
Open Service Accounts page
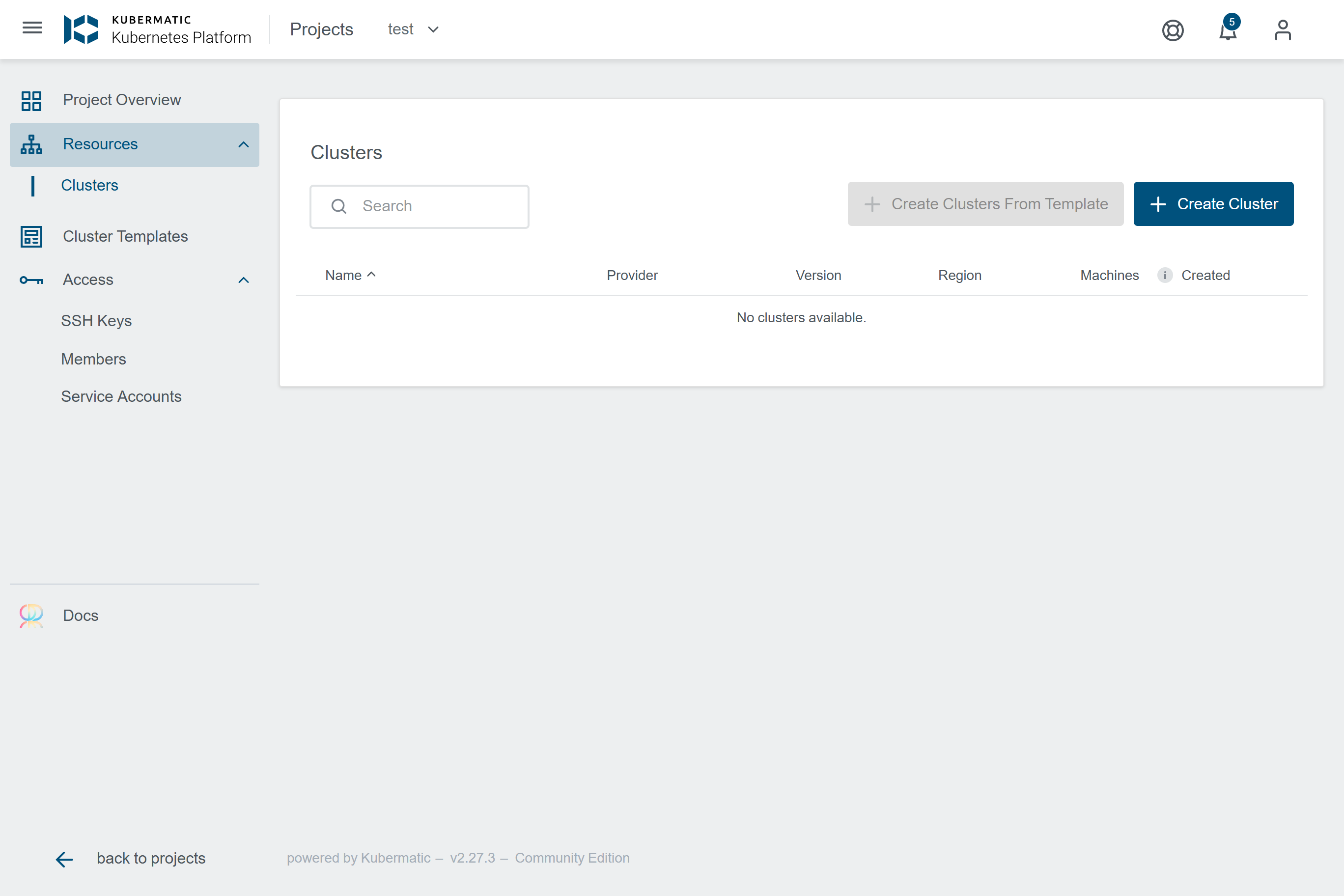(121, 396)
